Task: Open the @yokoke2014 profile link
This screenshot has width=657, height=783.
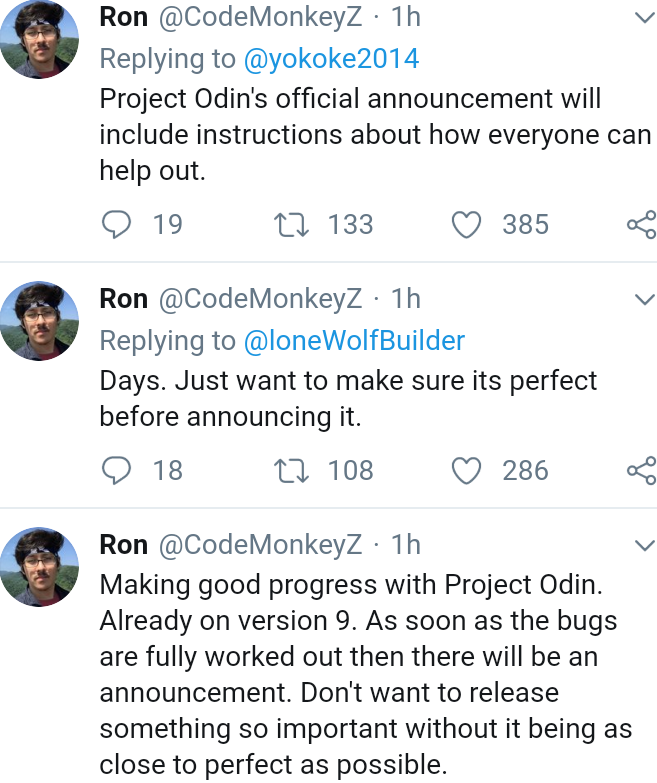Action: coord(331,59)
